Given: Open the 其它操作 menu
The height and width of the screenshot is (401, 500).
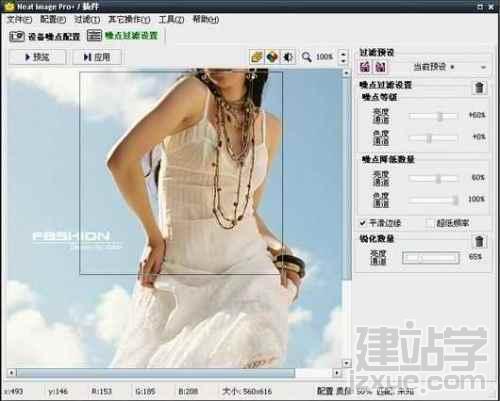Looking at the screenshot, I should [129, 19].
